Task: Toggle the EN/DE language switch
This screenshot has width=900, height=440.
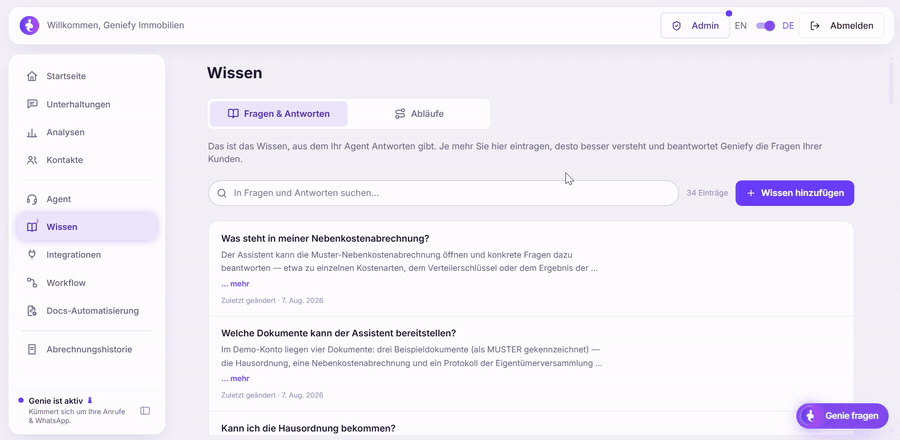Action: [766, 26]
